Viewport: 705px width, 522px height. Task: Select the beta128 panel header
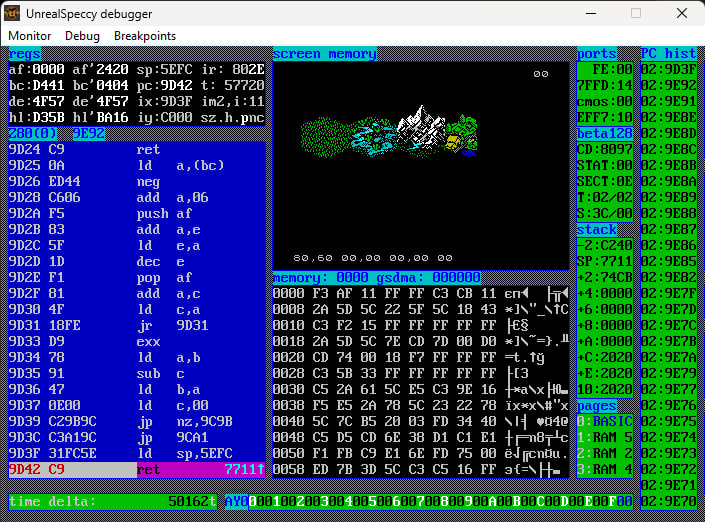(605, 134)
